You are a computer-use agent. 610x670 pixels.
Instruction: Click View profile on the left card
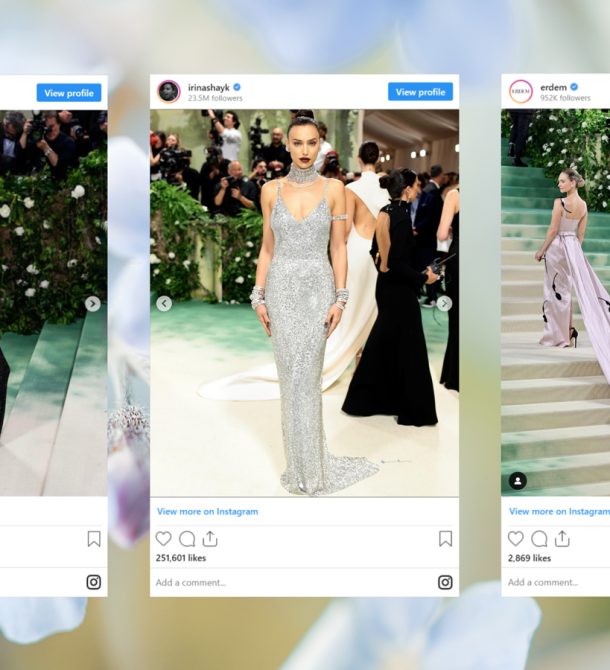[69, 93]
